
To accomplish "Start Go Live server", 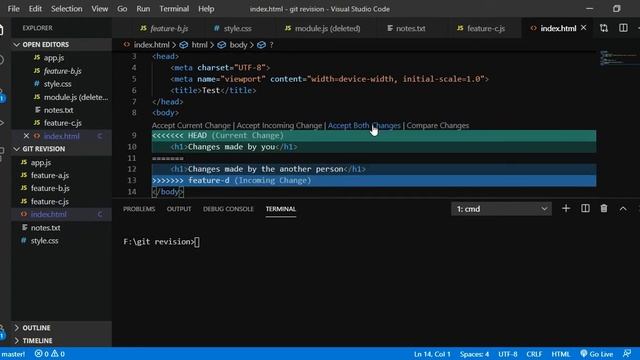I will [x=596, y=354].
